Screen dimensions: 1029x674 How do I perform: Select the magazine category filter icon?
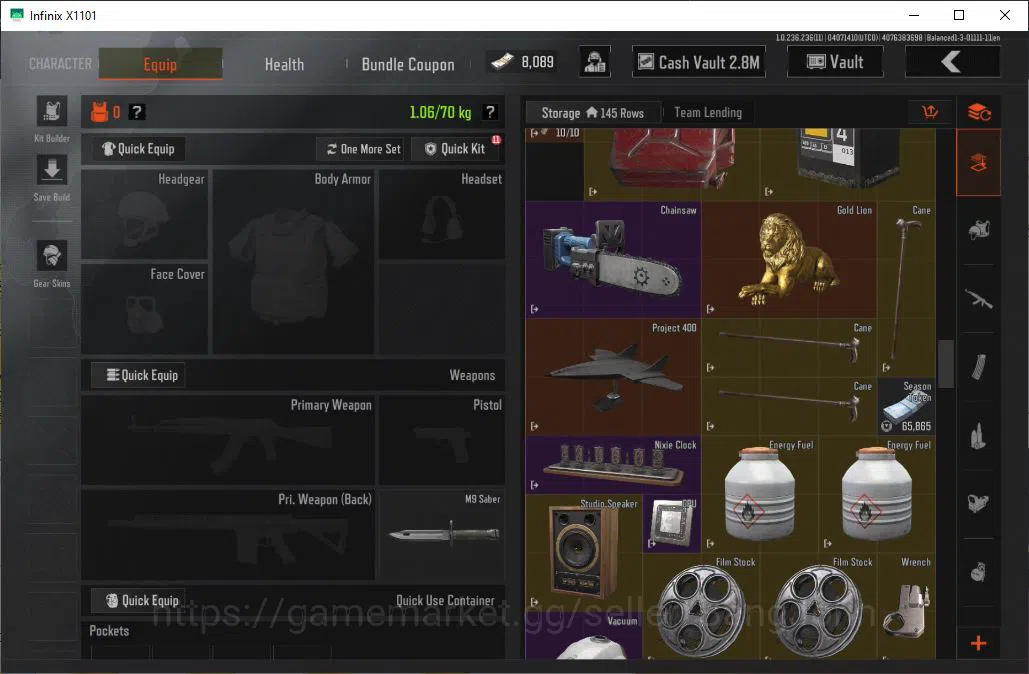[x=978, y=367]
